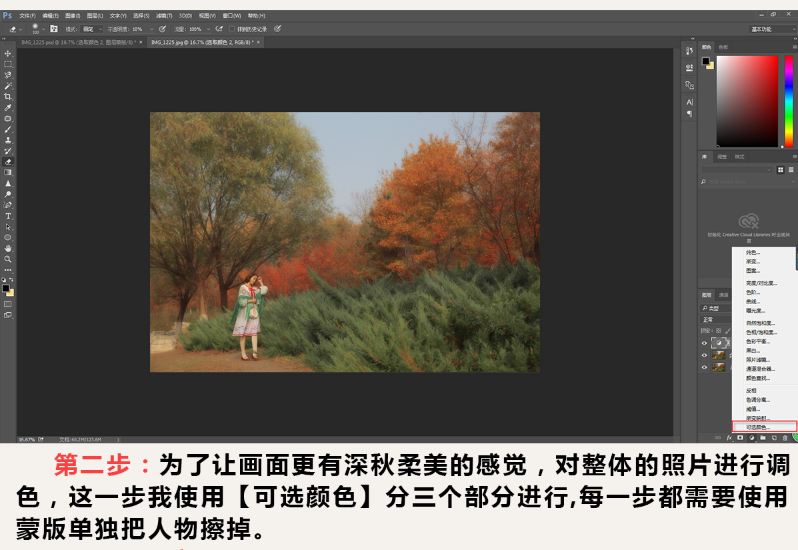The height and width of the screenshot is (550, 798).
Task: Select the Sharpen/Blur tool
Action: click(x=8, y=184)
